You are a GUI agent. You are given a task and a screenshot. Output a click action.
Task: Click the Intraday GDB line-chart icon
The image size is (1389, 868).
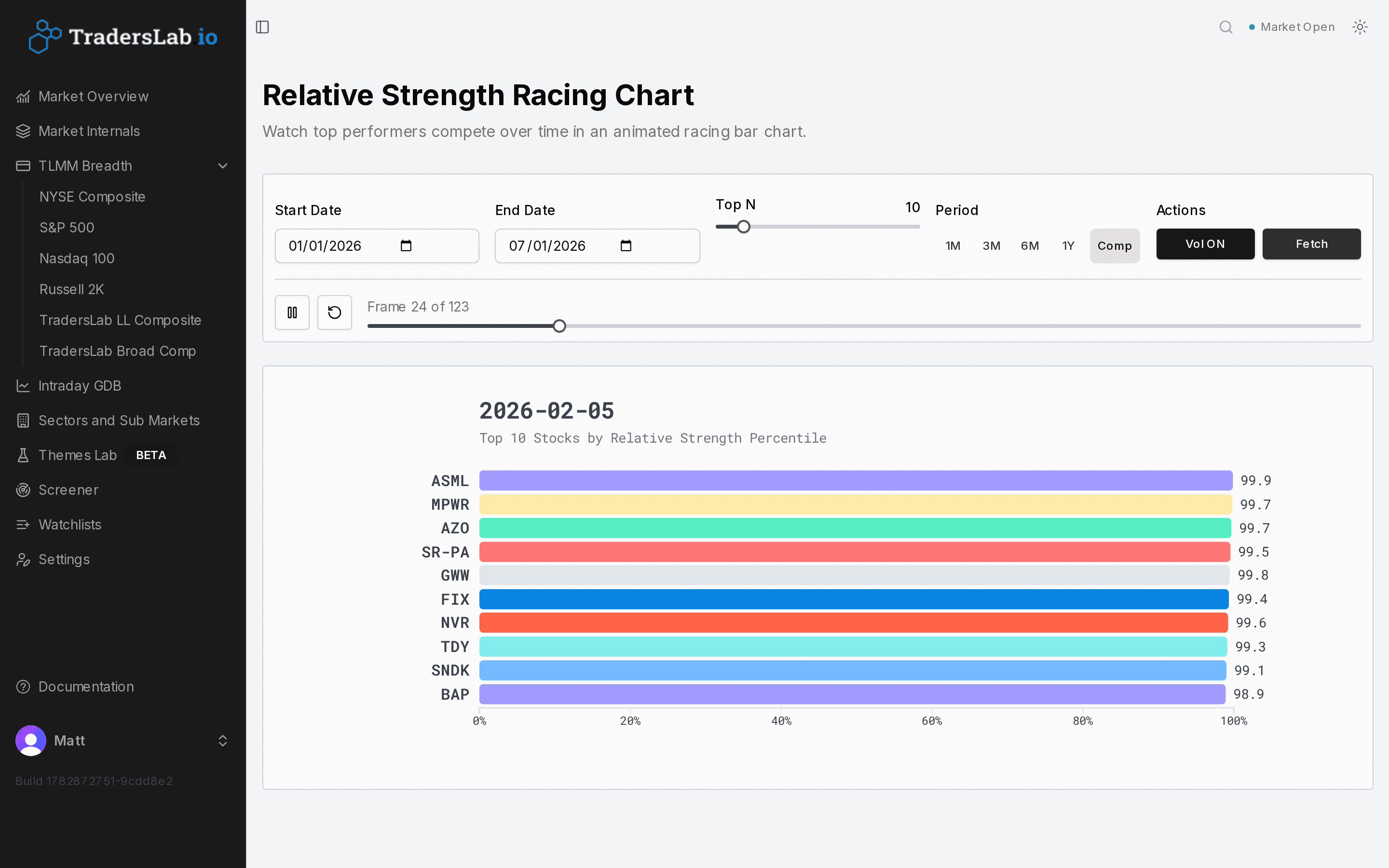click(23, 386)
